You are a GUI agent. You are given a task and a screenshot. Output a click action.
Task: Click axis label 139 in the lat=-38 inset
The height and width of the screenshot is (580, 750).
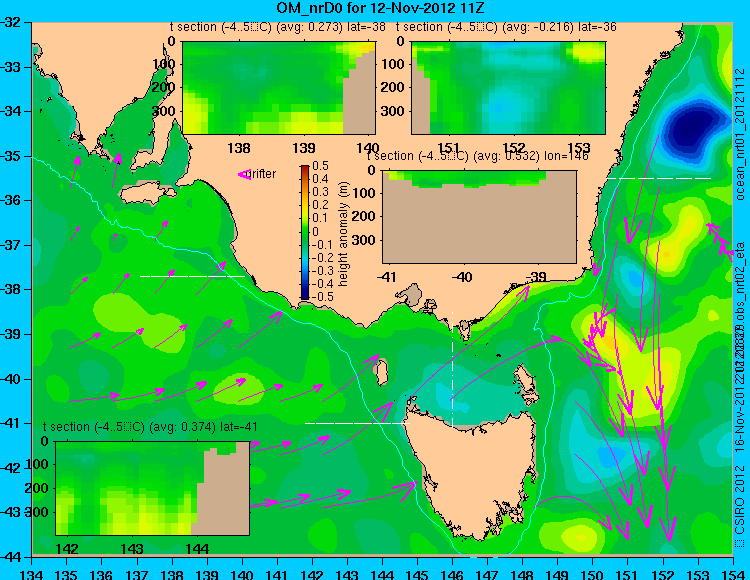(304, 148)
